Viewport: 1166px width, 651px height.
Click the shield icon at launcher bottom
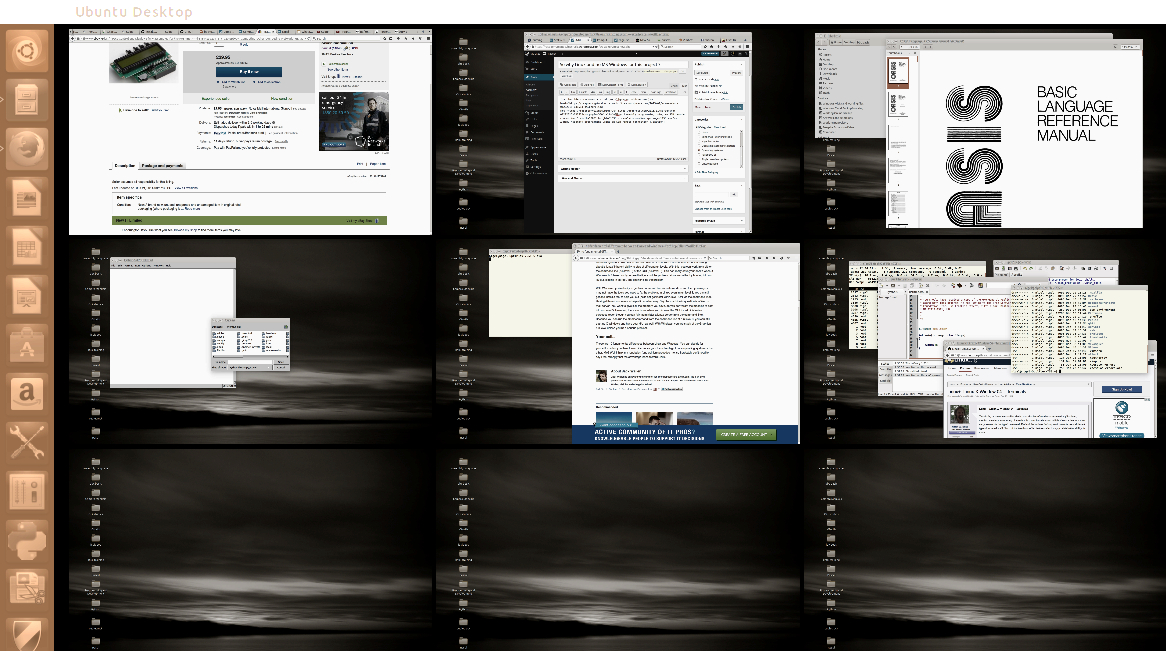pos(27,632)
